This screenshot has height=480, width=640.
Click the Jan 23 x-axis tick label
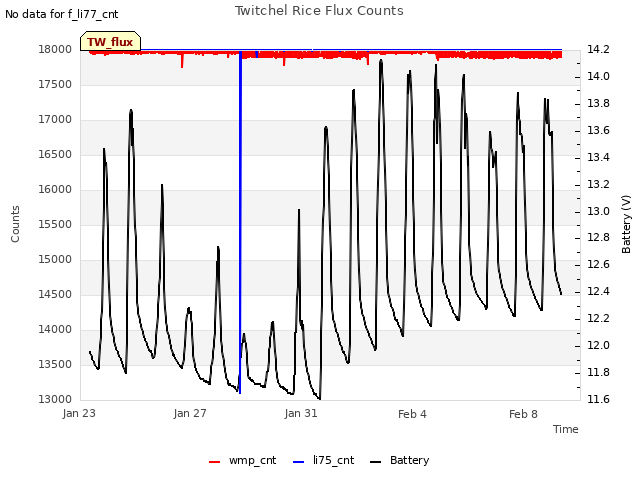click(x=79, y=413)
